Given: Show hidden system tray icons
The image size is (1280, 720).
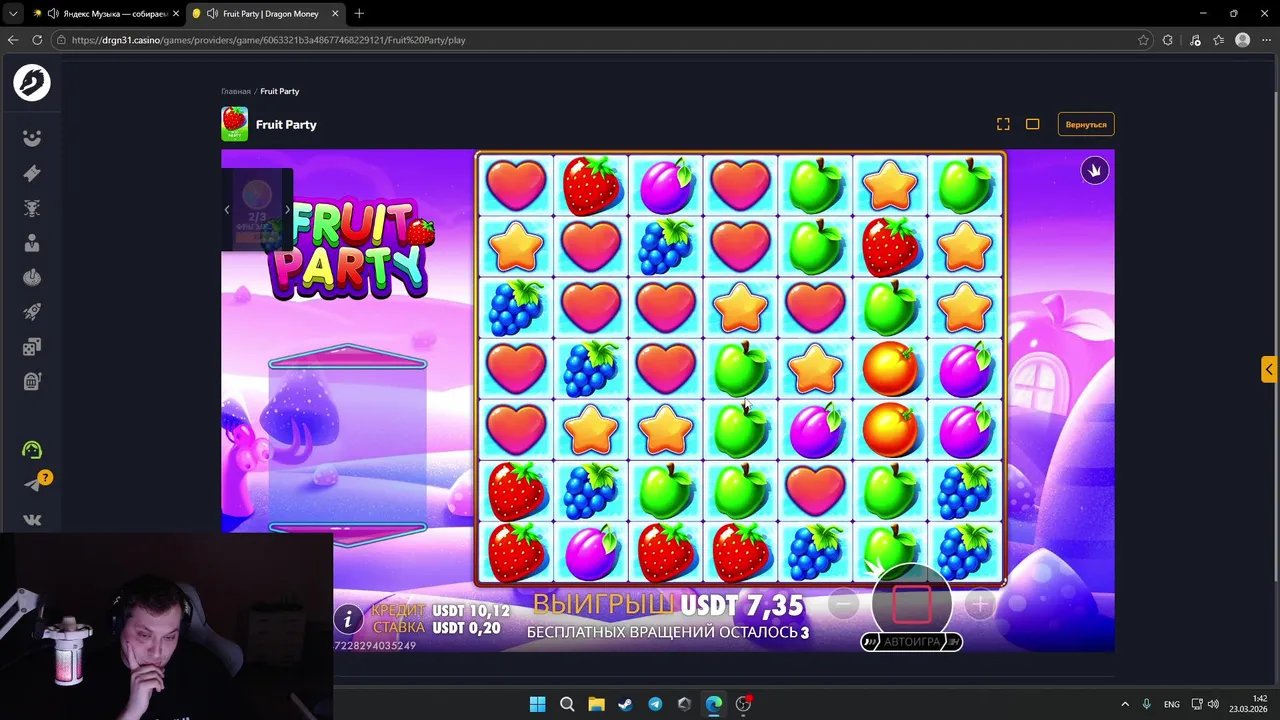Looking at the screenshot, I should (1125, 704).
